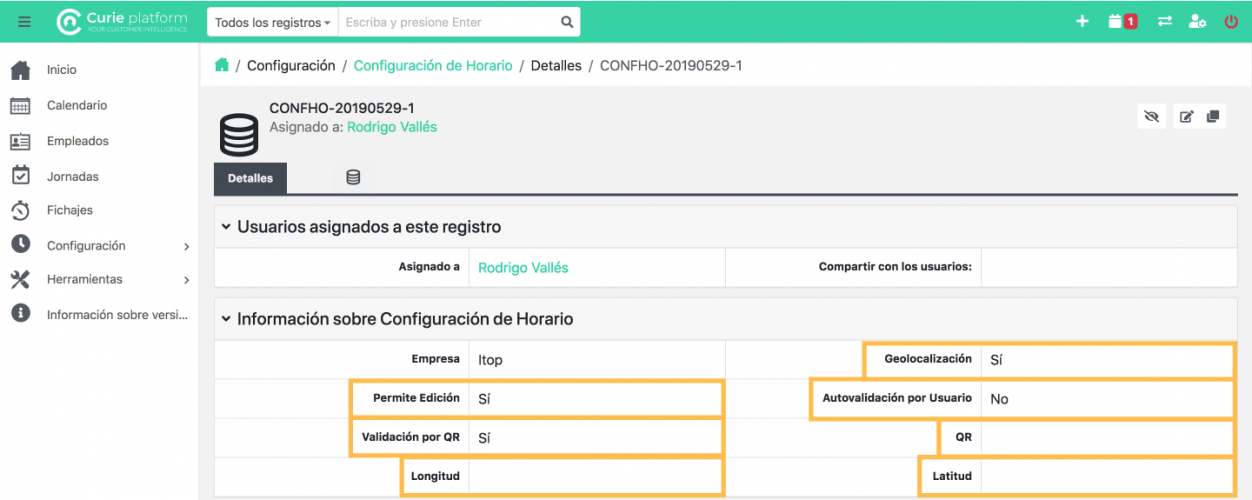This screenshot has height=500, width=1252.
Task: Open the Todos los registros dropdown
Action: click(272, 22)
